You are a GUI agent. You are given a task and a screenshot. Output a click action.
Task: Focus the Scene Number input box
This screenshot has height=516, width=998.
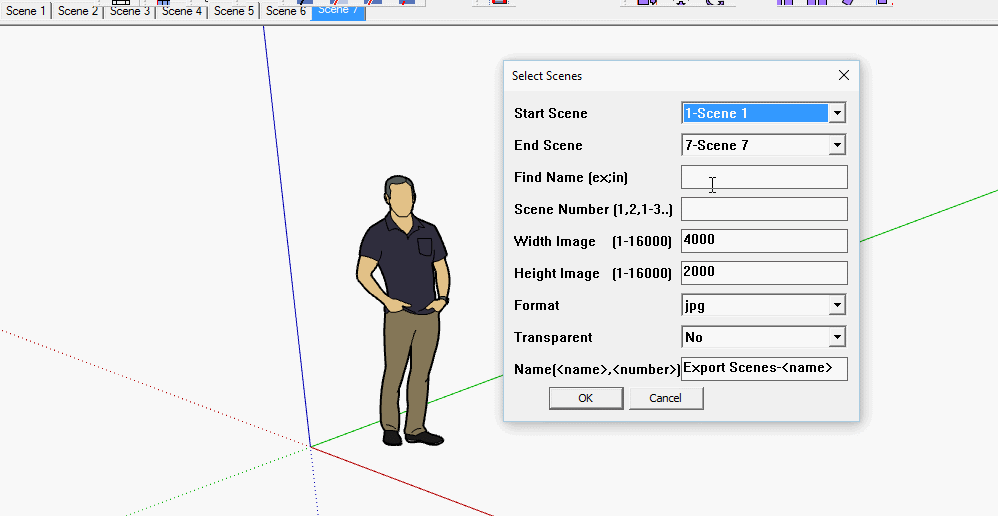(764, 209)
